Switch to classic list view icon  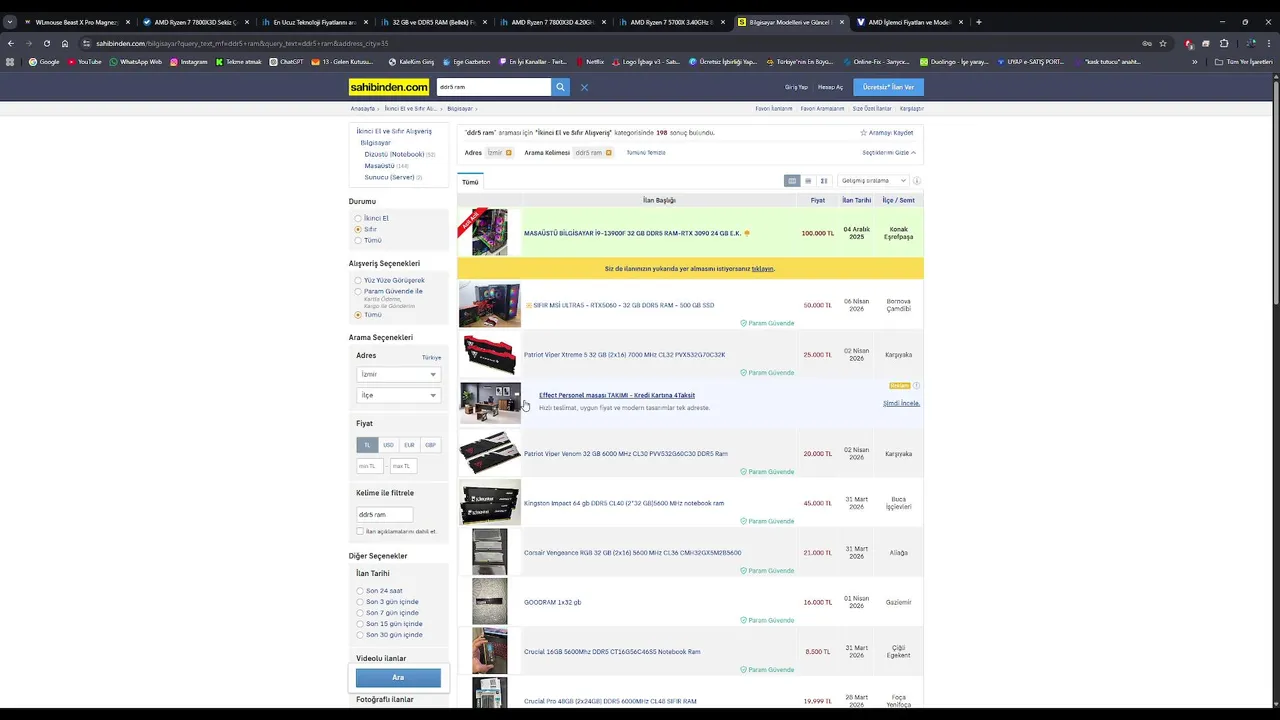[x=792, y=181]
